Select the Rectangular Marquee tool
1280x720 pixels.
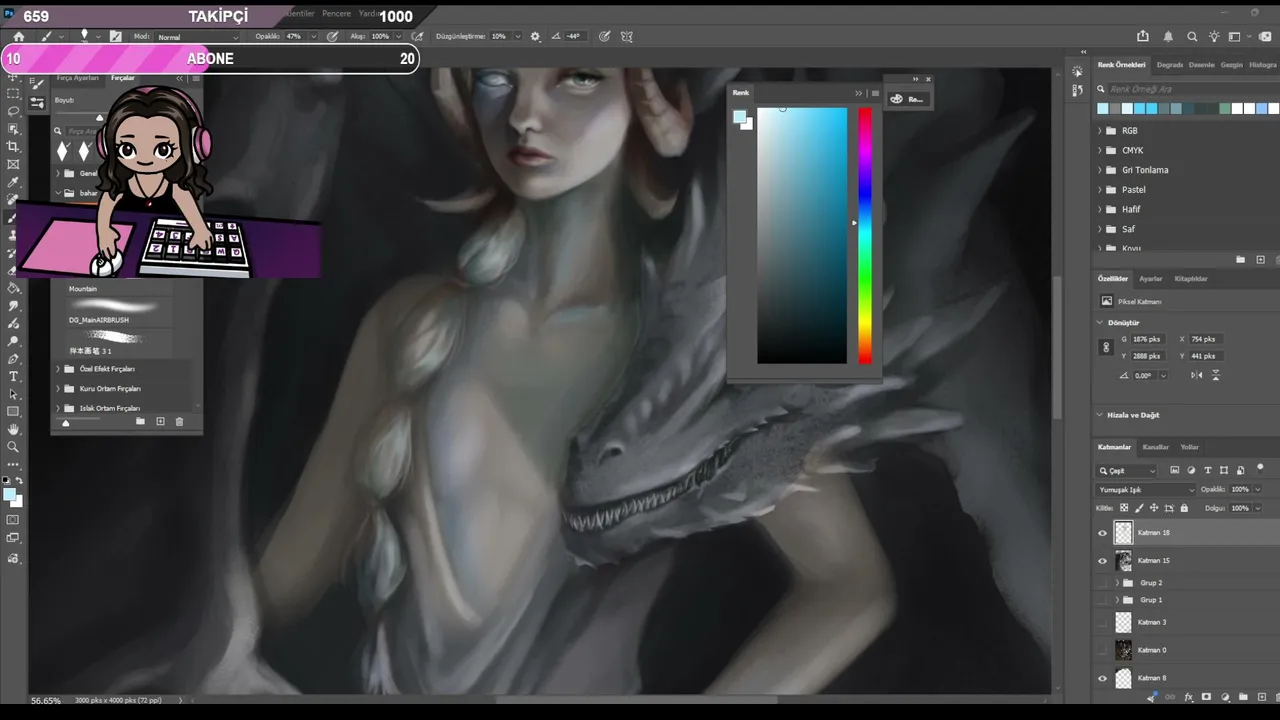(x=14, y=93)
